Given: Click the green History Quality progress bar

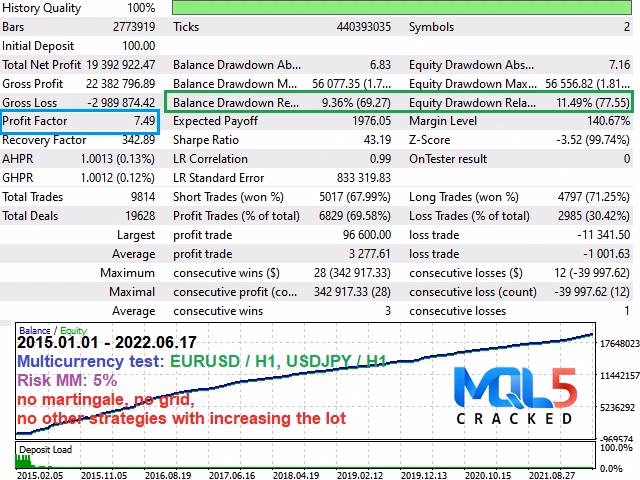Looking at the screenshot, I should pyautogui.click(x=403, y=8).
